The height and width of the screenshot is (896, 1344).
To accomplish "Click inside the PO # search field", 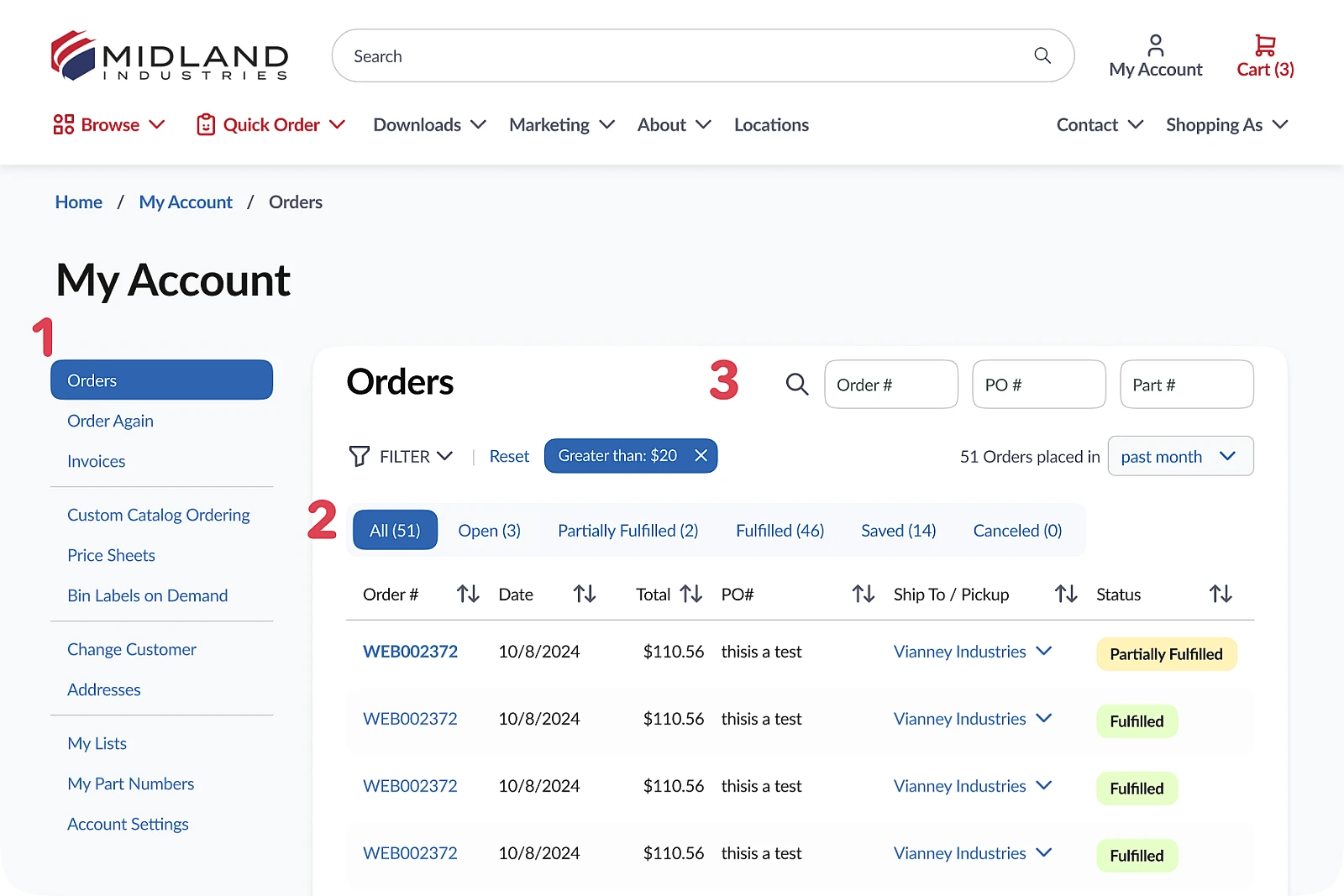I will point(1038,384).
